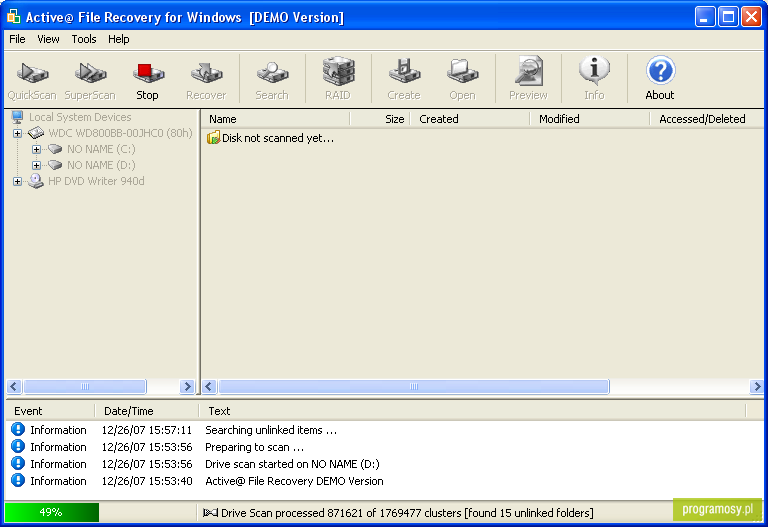Expand the NO NAME (C:) volume node
768x527 pixels.
click(36, 149)
